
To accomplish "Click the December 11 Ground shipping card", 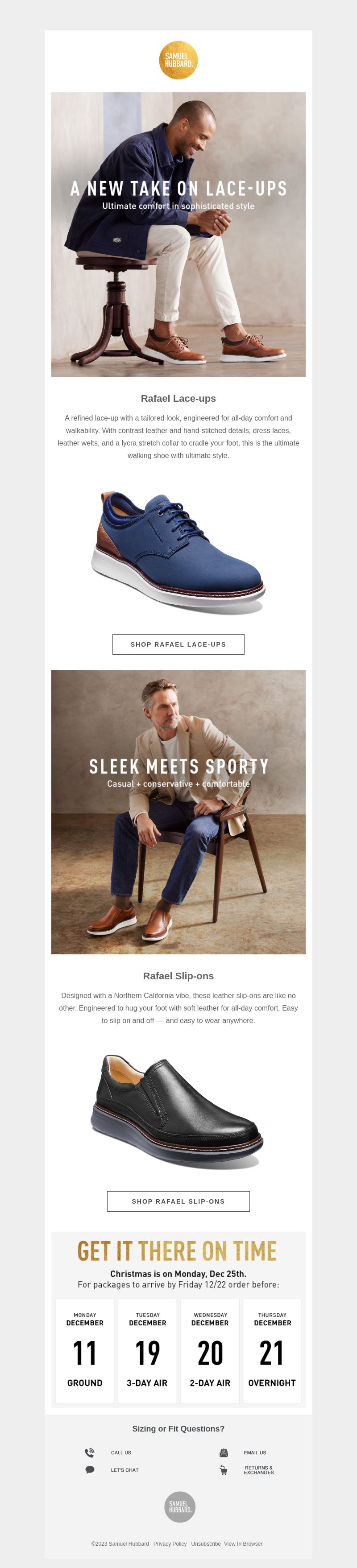I will [x=85, y=1351].
